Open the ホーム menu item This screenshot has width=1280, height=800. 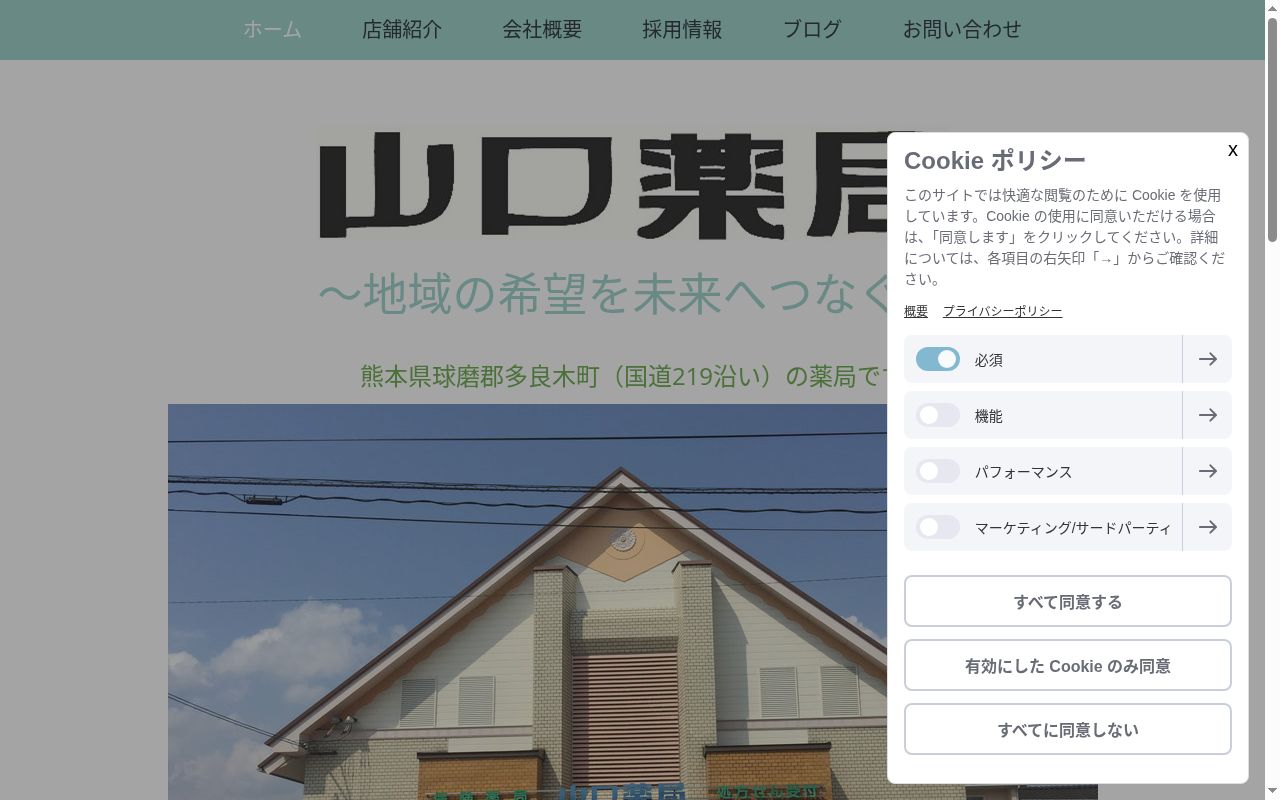pos(272,29)
